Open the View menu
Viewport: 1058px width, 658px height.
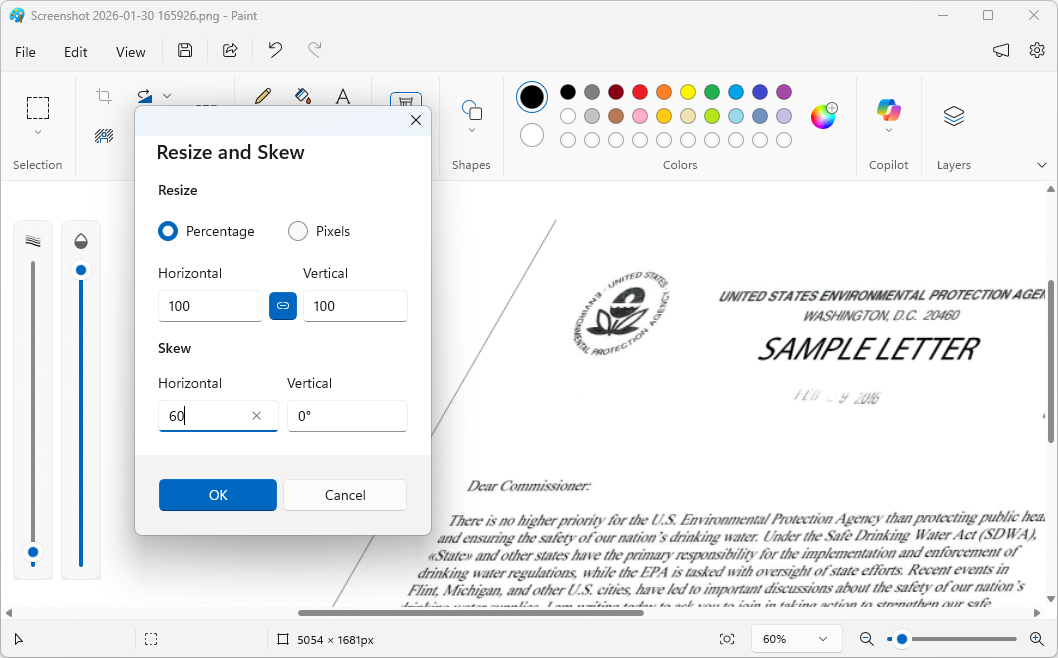pos(130,51)
